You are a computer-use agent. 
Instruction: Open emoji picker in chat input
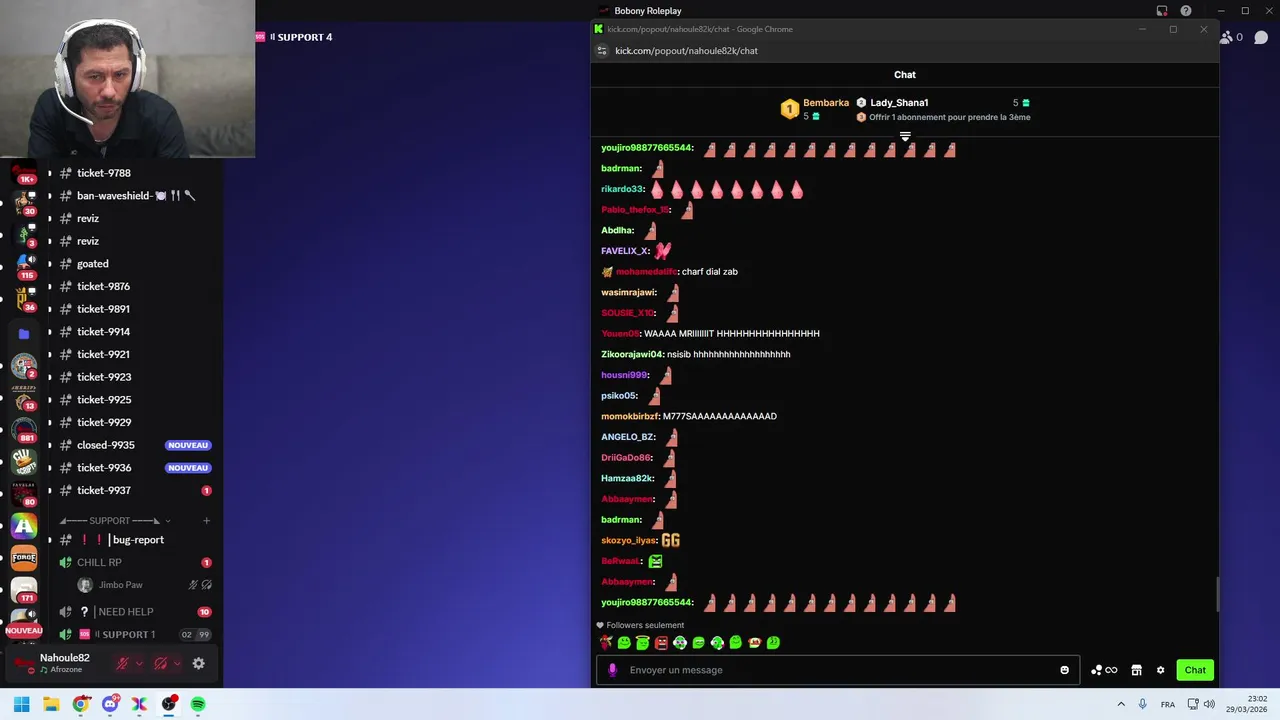(1064, 670)
